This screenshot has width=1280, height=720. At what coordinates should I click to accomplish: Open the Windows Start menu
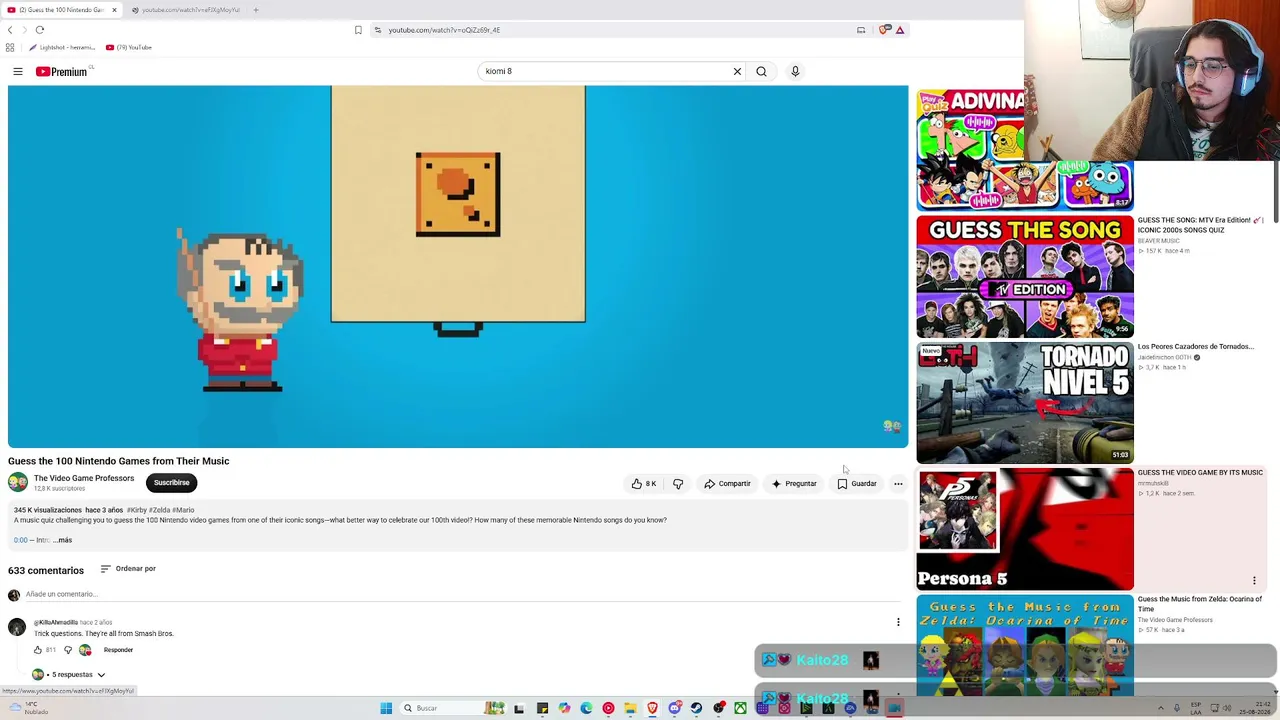point(386,708)
